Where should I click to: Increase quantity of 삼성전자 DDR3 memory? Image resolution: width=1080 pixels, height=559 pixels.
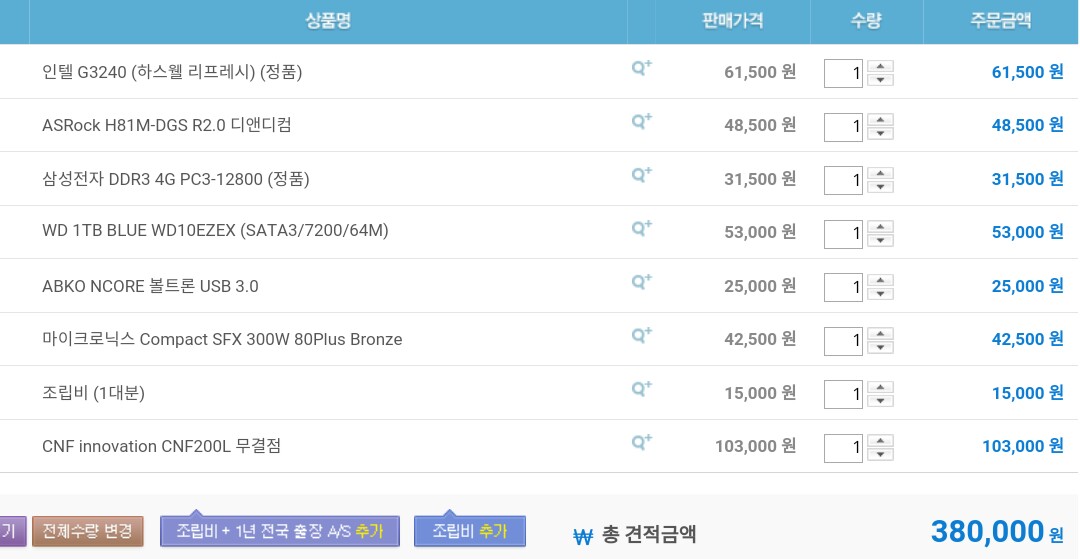[x=880, y=173]
